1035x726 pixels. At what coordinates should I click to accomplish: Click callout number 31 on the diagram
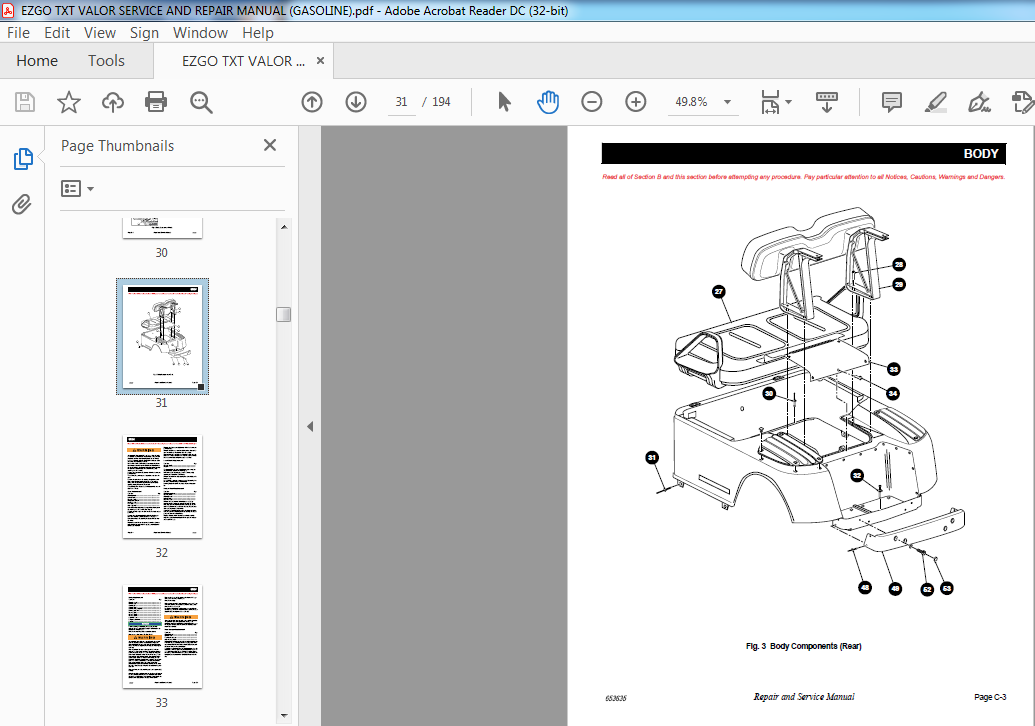click(x=651, y=457)
